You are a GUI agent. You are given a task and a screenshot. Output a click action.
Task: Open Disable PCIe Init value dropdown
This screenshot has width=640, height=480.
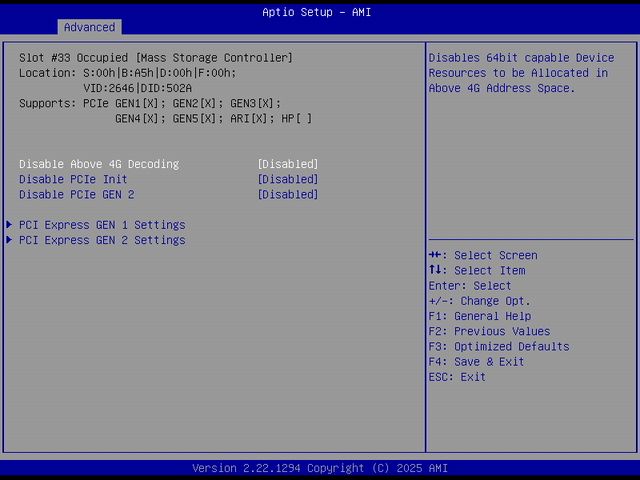(288, 179)
